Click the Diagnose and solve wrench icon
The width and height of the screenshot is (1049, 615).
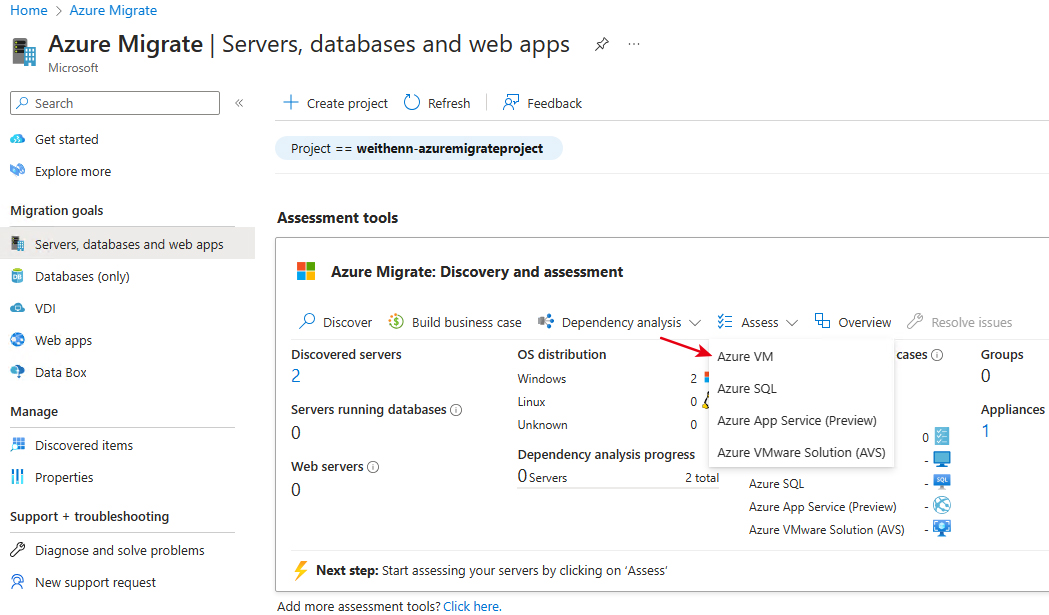pos(17,549)
